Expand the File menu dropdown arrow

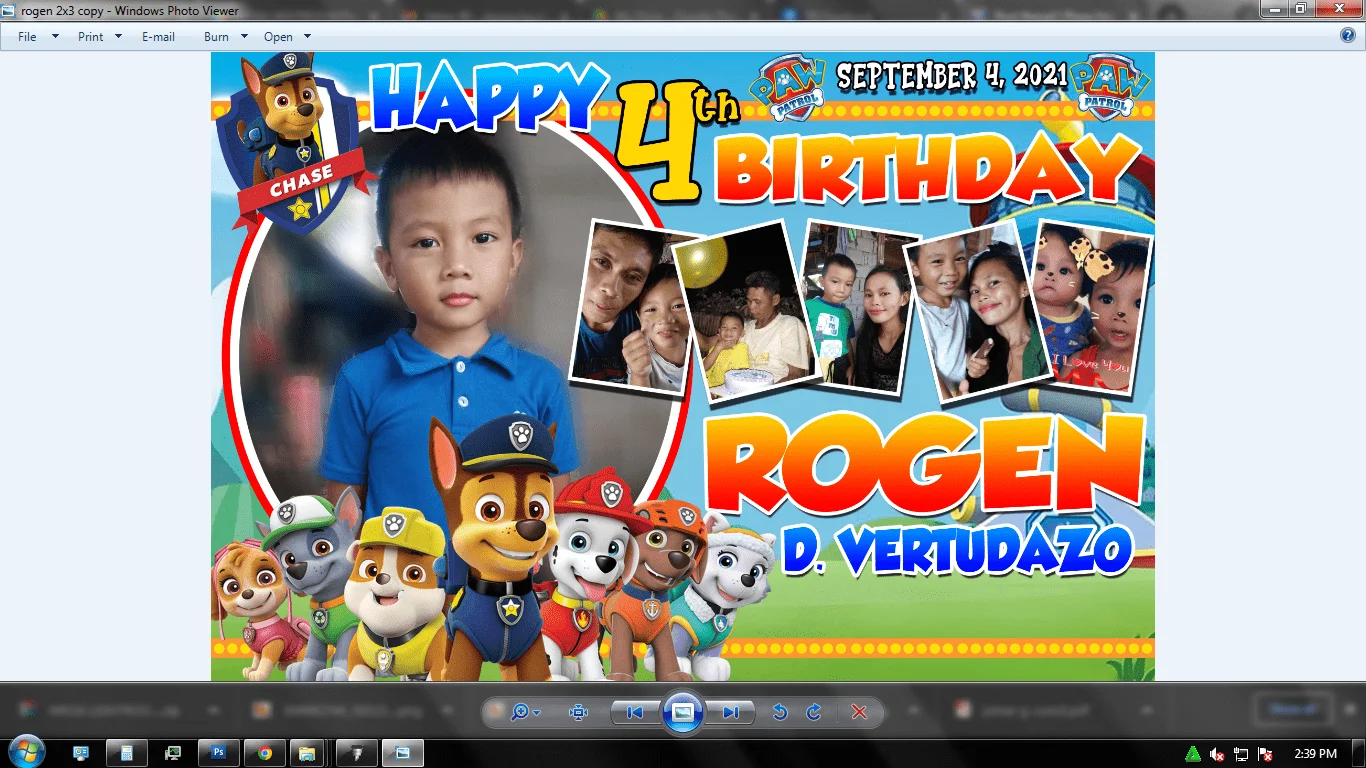coord(55,36)
